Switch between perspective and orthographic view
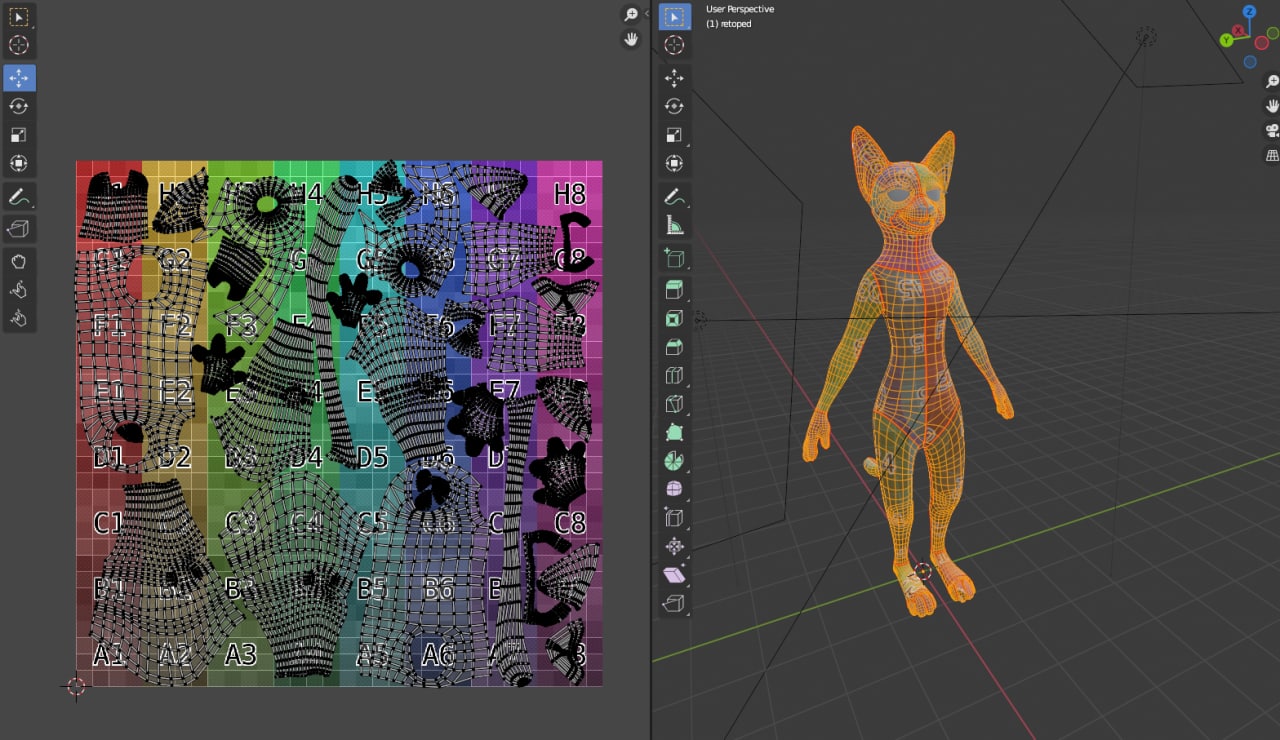1280x740 pixels. [1272, 155]
